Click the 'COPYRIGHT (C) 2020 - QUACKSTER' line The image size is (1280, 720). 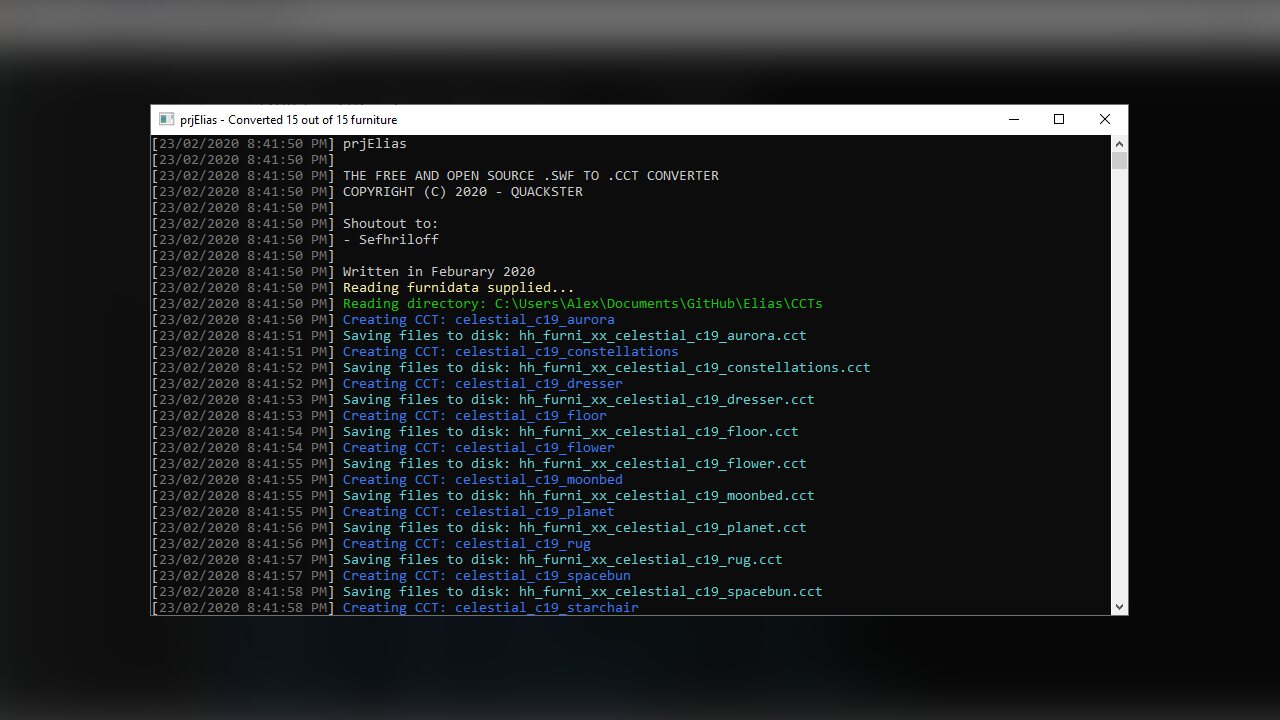click(x=463, y=191)
